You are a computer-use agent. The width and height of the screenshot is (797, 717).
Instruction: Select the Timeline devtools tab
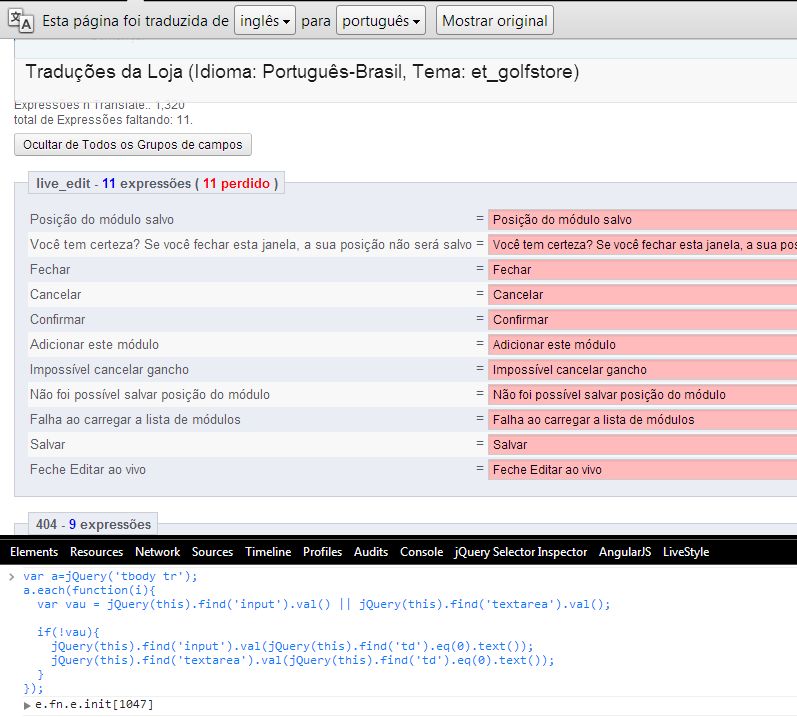point(268,552)
